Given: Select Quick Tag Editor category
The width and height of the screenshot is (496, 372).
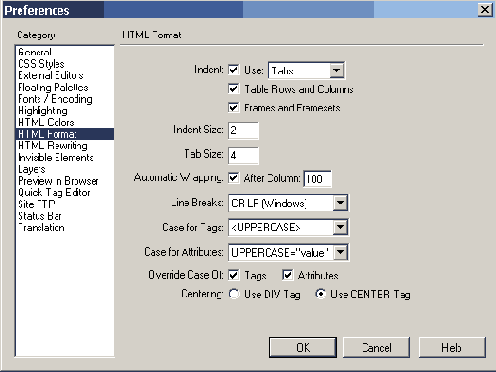Looking at the screenshot, I should [x=65, y=192].
